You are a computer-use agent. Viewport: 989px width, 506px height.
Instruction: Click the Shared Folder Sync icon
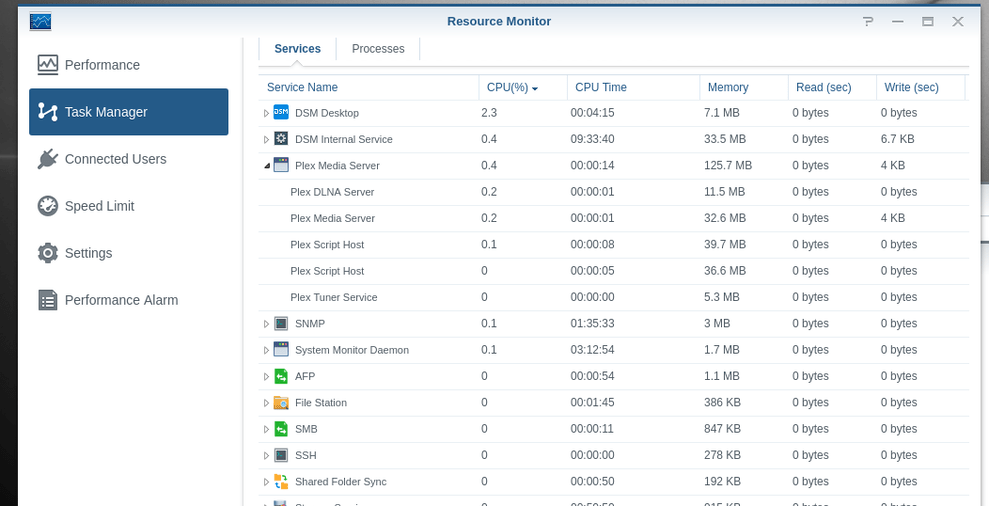(281, 481)
